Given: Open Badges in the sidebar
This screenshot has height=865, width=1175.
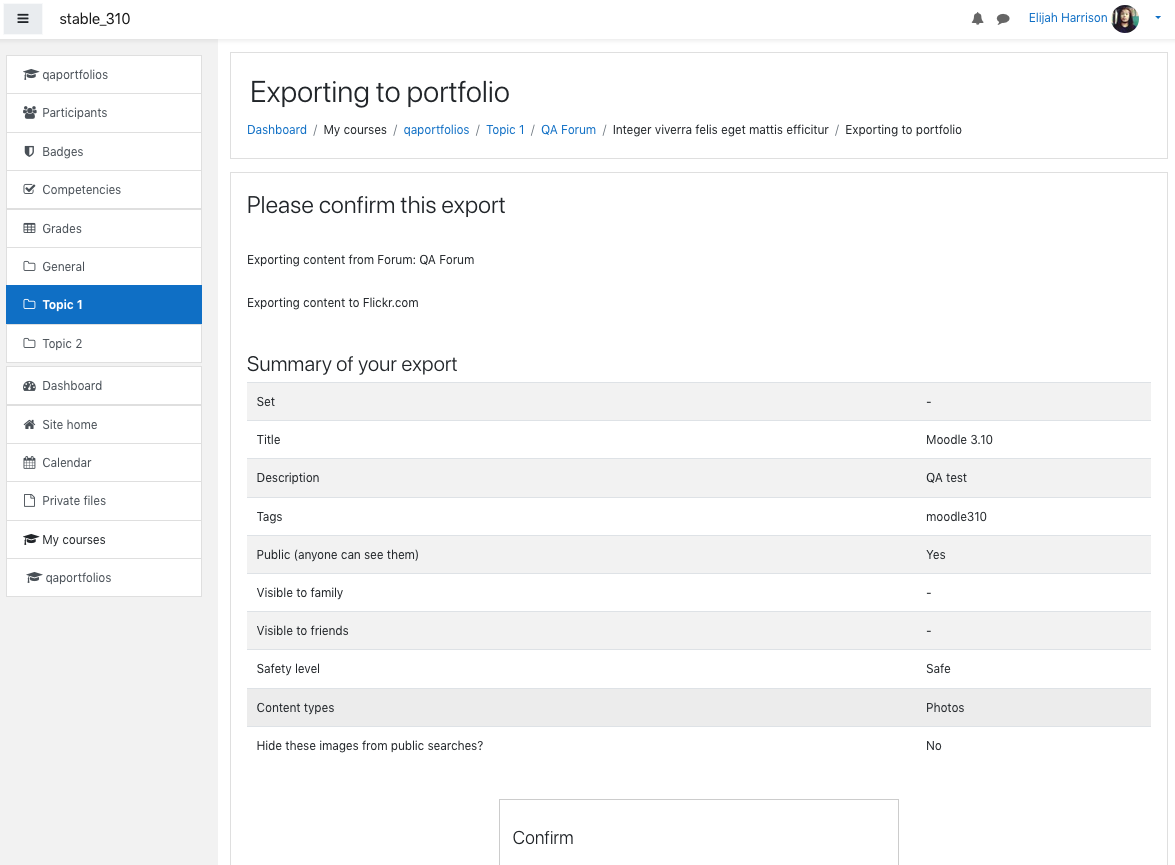Looking at the screenshot, I should tap(104, 151).
